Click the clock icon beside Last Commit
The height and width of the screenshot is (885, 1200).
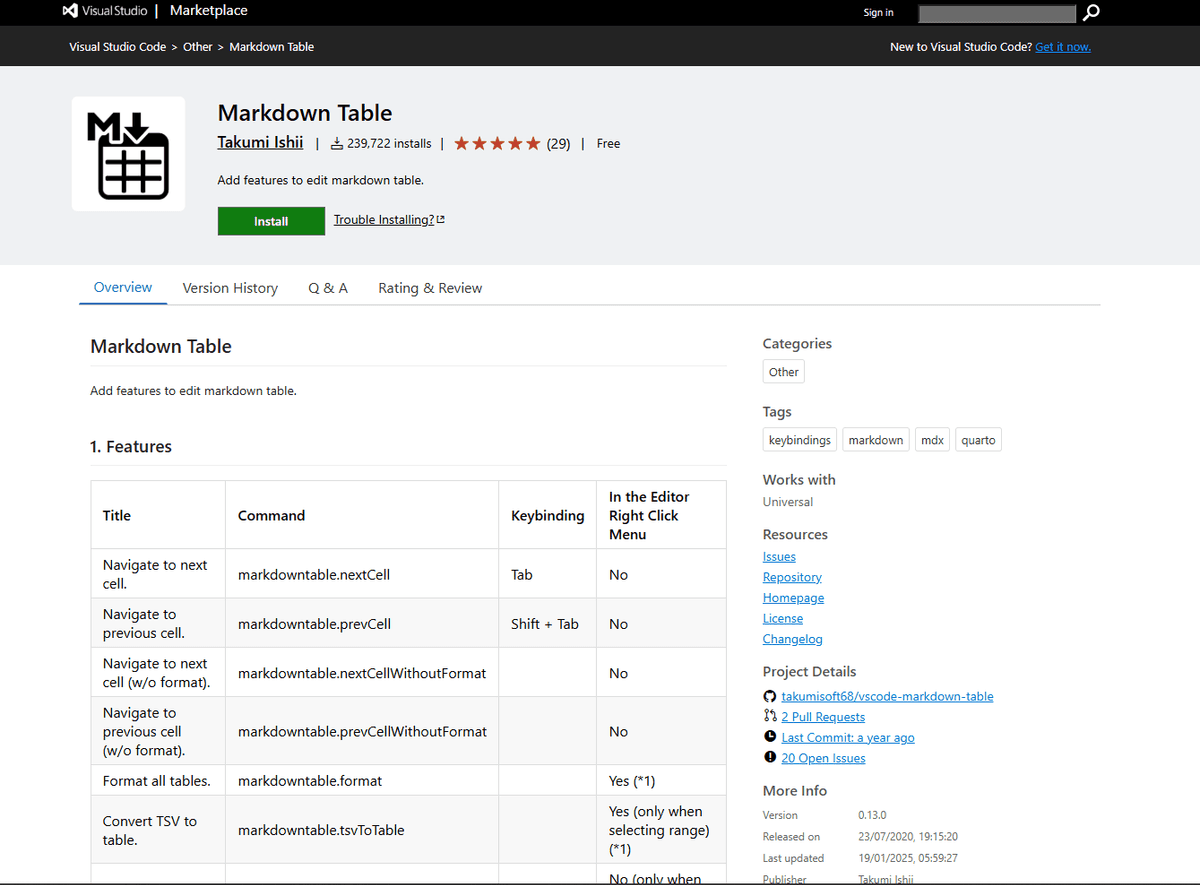770,737
